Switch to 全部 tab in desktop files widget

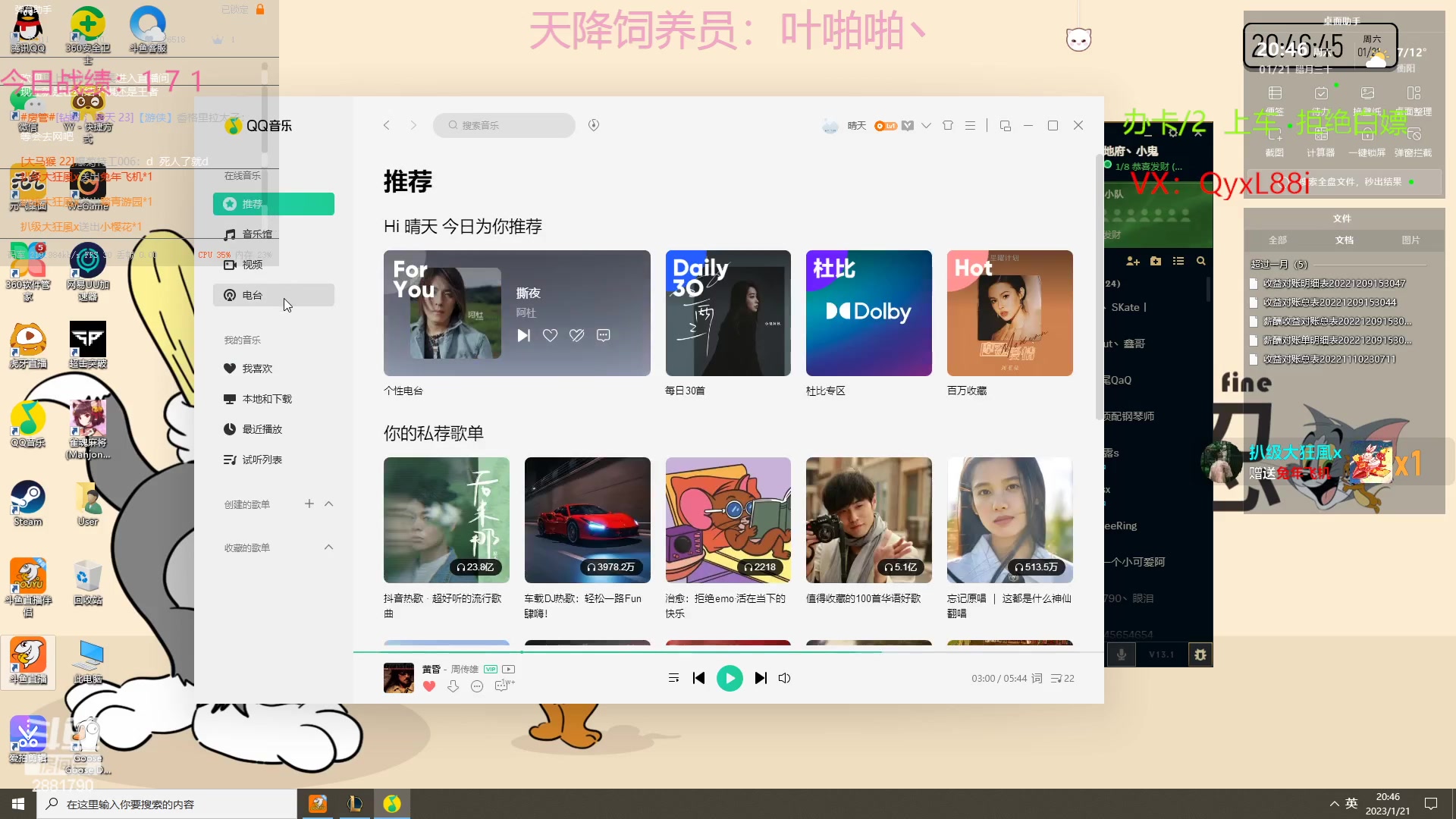(x=1278, y=240)
